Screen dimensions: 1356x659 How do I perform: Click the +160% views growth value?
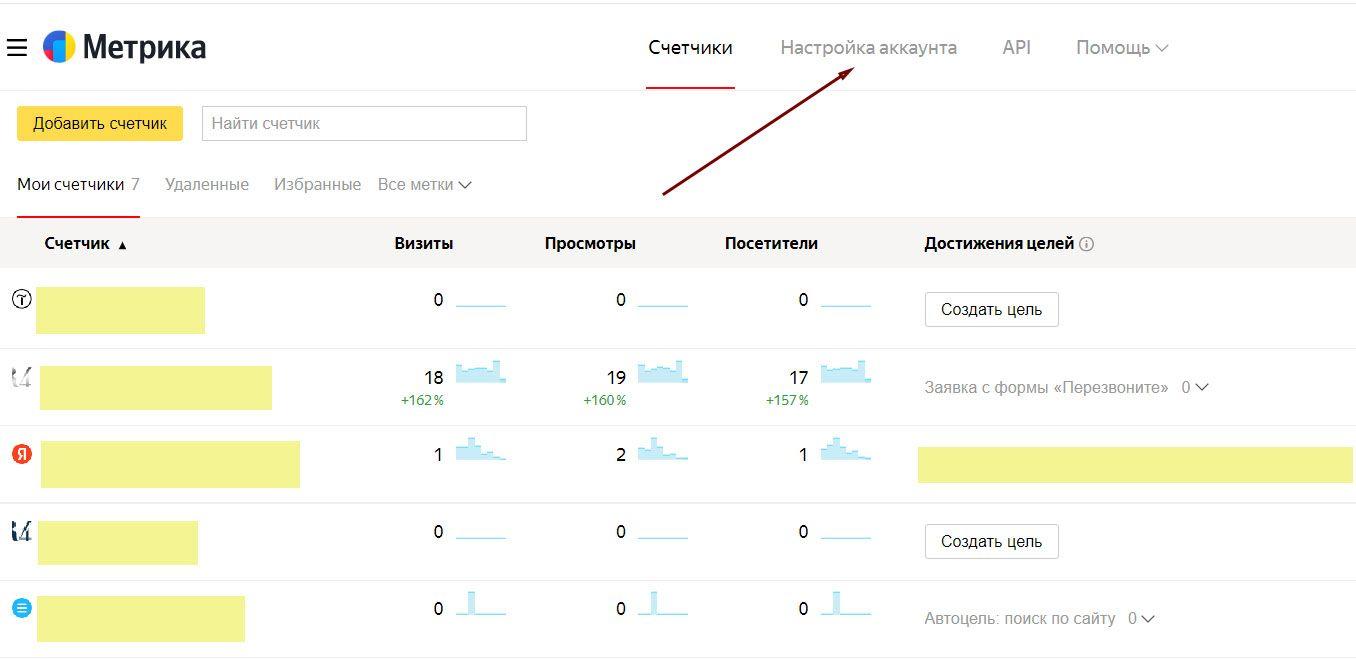pyautogui.click(x=605, y=400)
